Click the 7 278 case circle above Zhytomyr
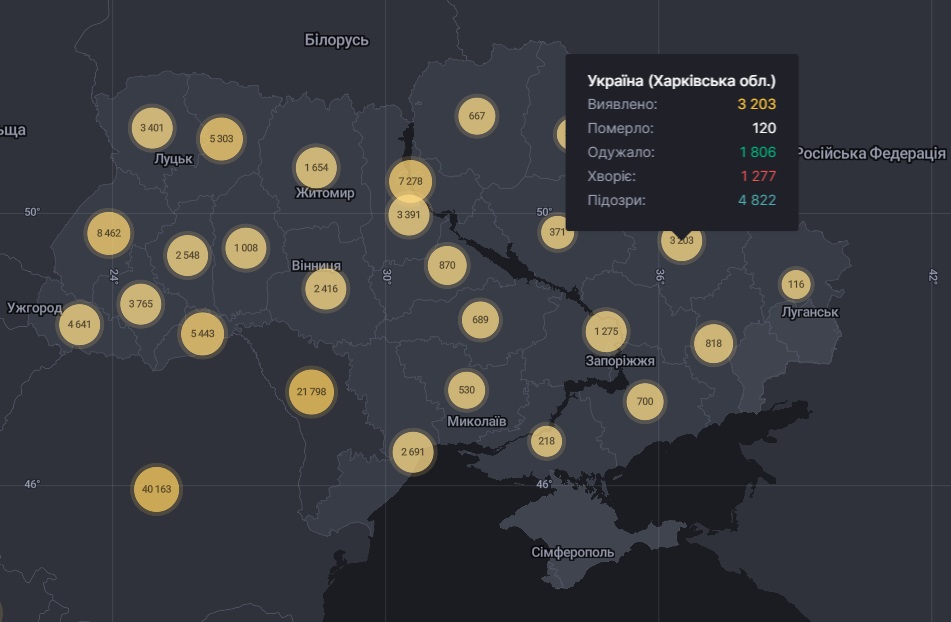Screen dimensions: 951x622 point(410,182)
